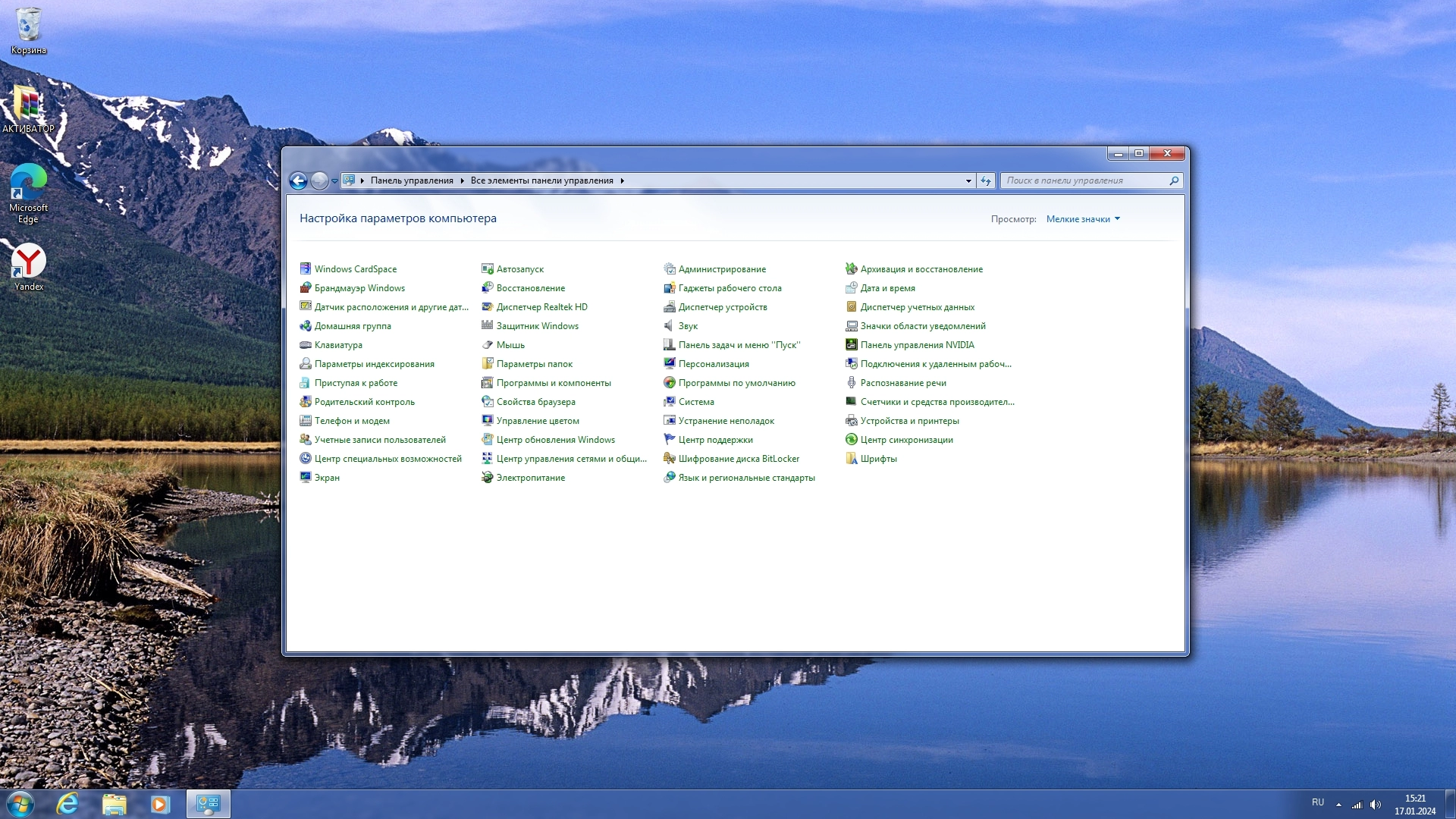This screenshot has height=819, width=1456.
Task: Click the Шрифты folder icon
Action: pos(851,459)
